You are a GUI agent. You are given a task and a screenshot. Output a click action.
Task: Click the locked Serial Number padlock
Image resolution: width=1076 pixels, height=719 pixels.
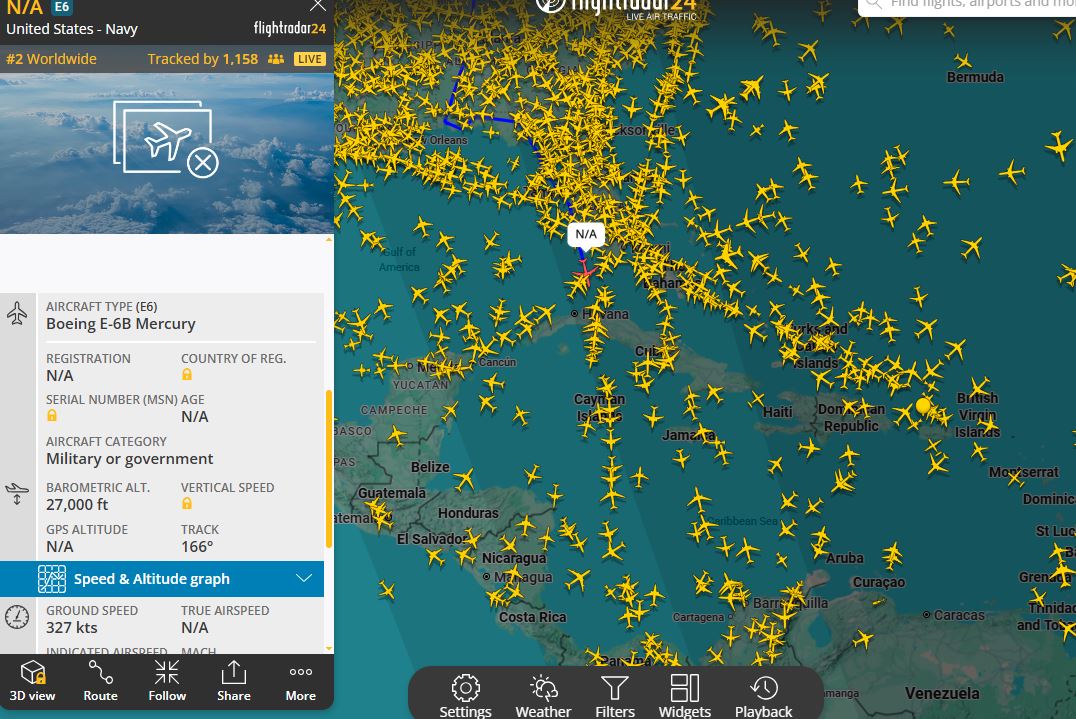tap(52, 416)
